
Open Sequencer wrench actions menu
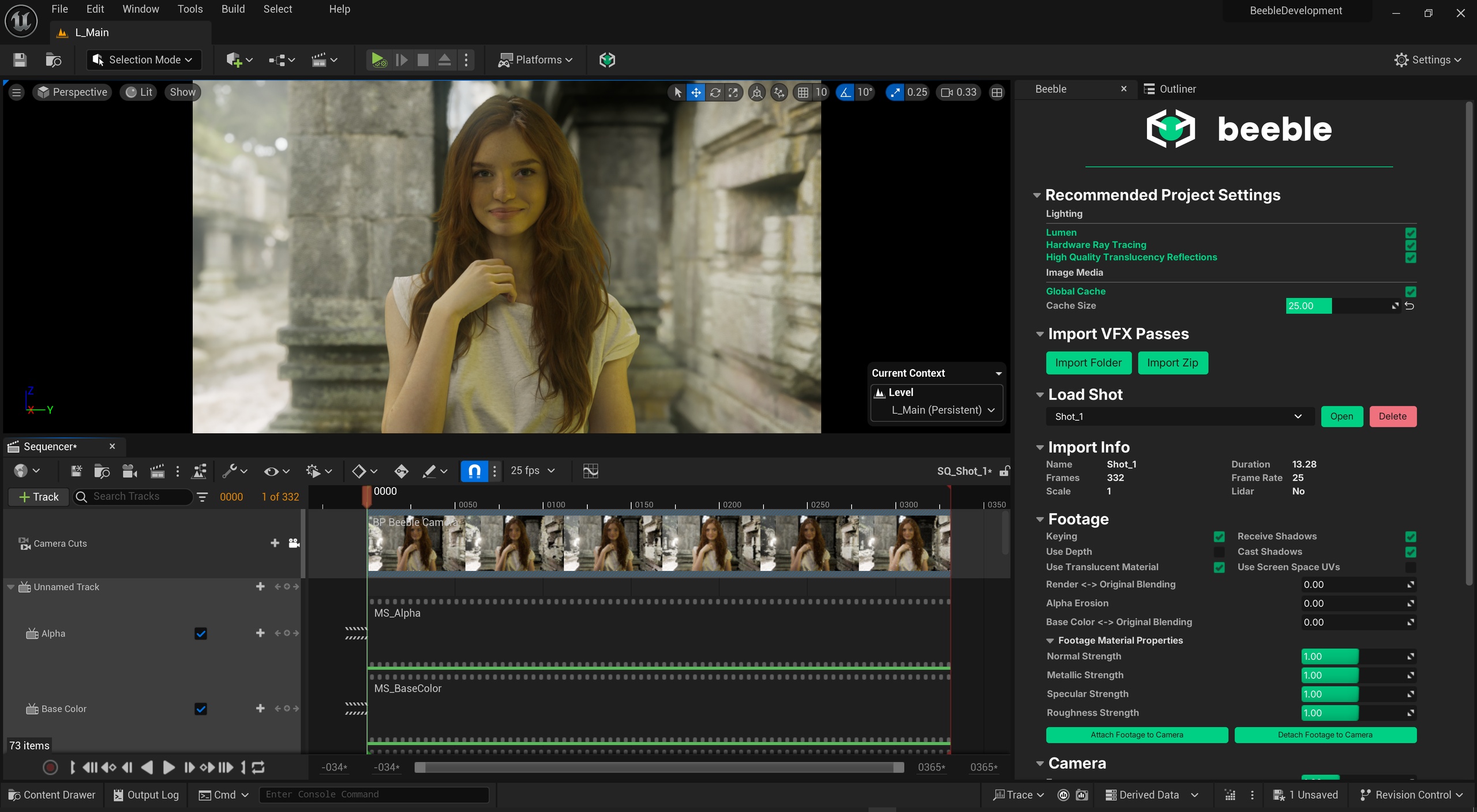pos(235,471)
